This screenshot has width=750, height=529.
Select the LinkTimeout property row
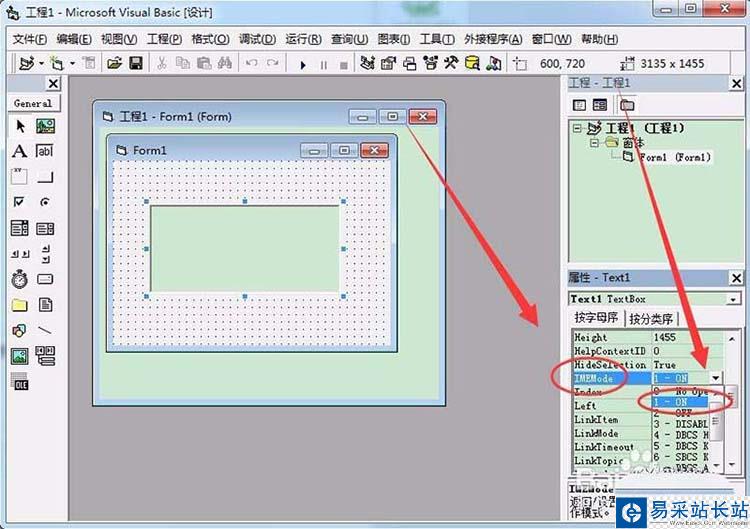(612, 447)
